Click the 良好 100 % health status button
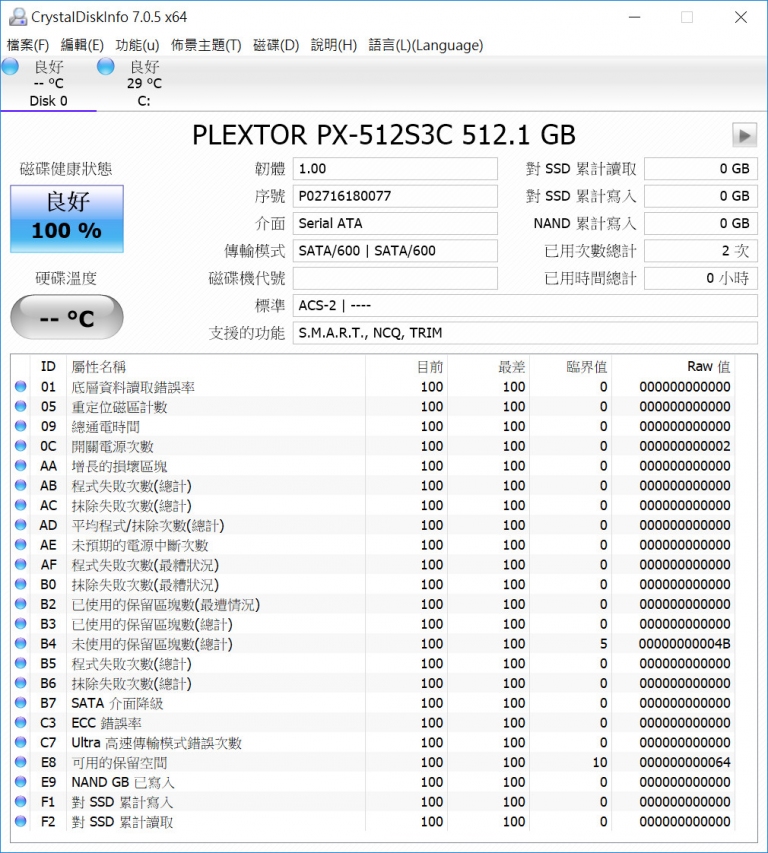The image size is (768, 853). [x=67, y=219]
